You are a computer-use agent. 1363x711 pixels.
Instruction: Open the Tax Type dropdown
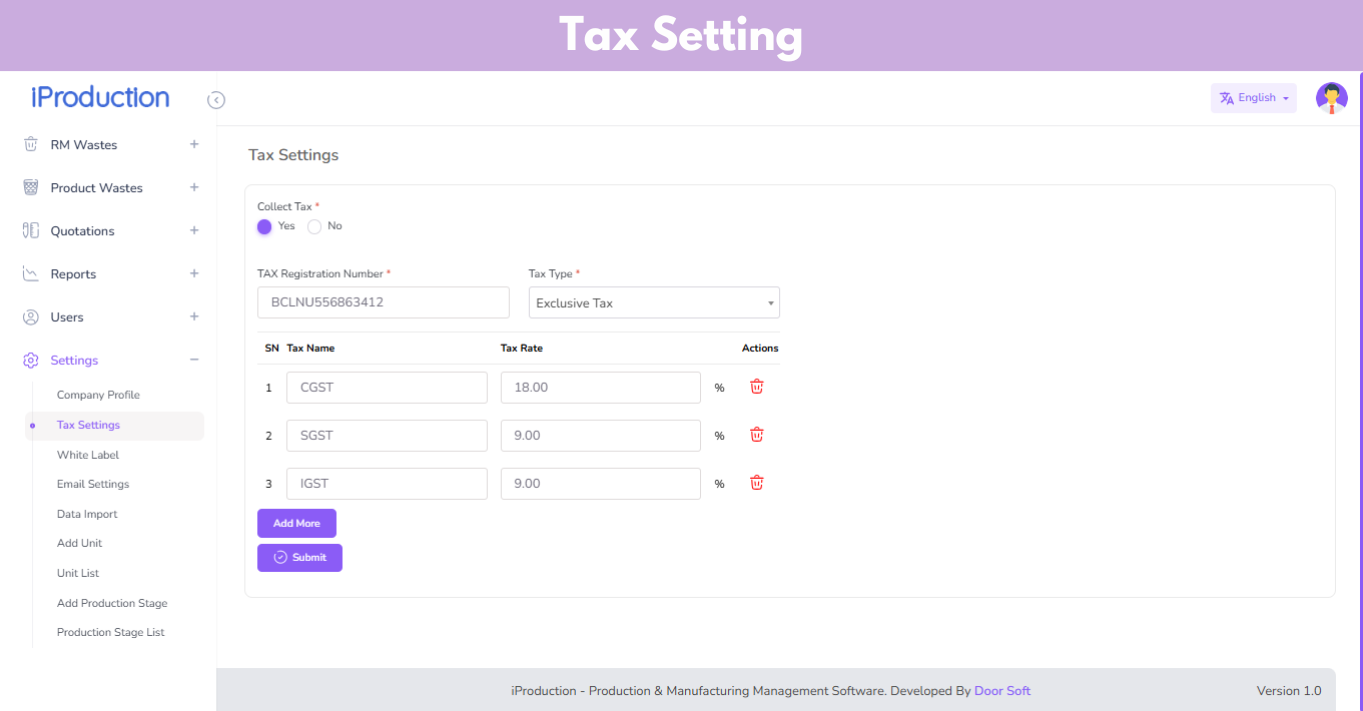click(654, 303)
